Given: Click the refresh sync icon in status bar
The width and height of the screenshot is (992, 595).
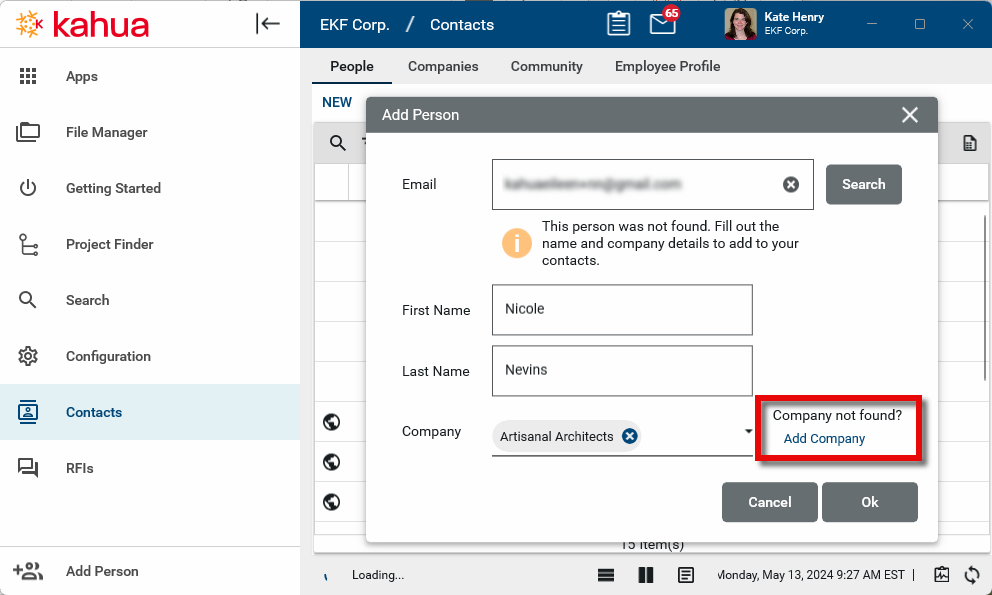Looking at the screenshot, I should 971,575.
